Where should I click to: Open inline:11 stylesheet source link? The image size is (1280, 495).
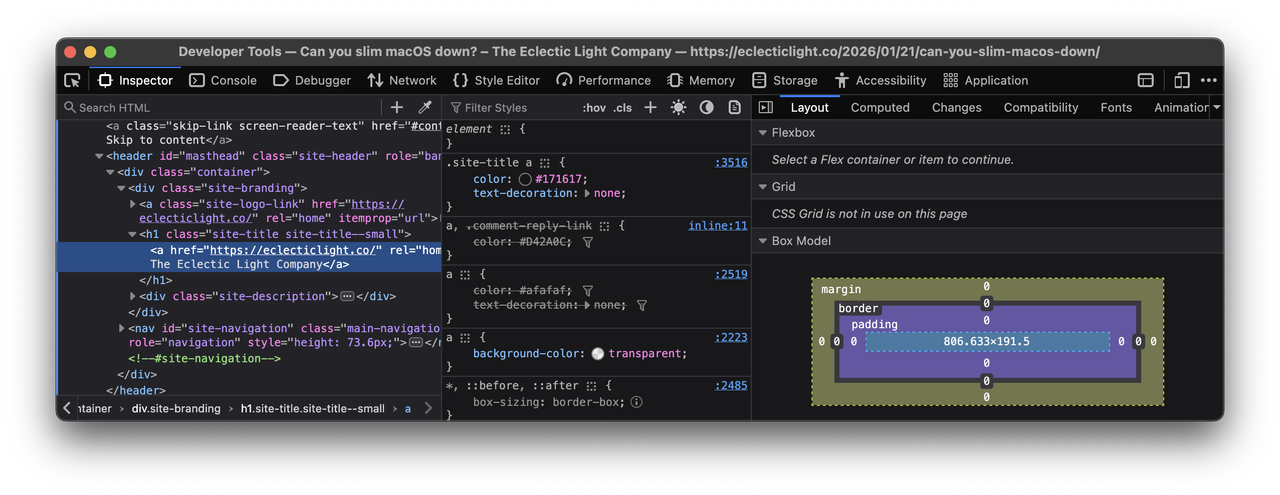click(717, 226)
